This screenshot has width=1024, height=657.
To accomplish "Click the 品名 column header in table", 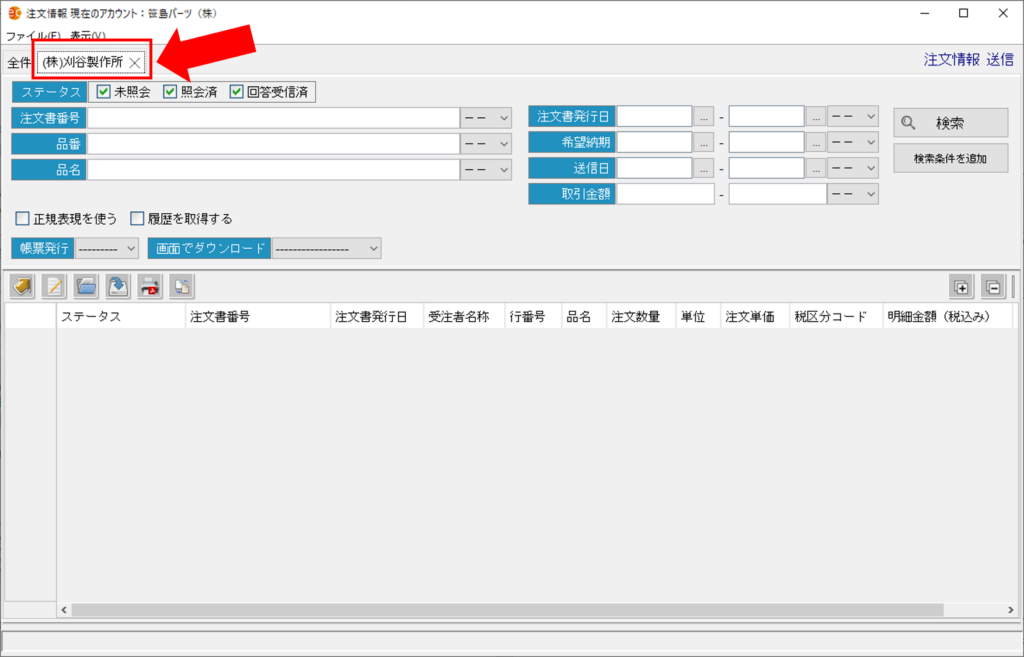I will tap(584, 316).
